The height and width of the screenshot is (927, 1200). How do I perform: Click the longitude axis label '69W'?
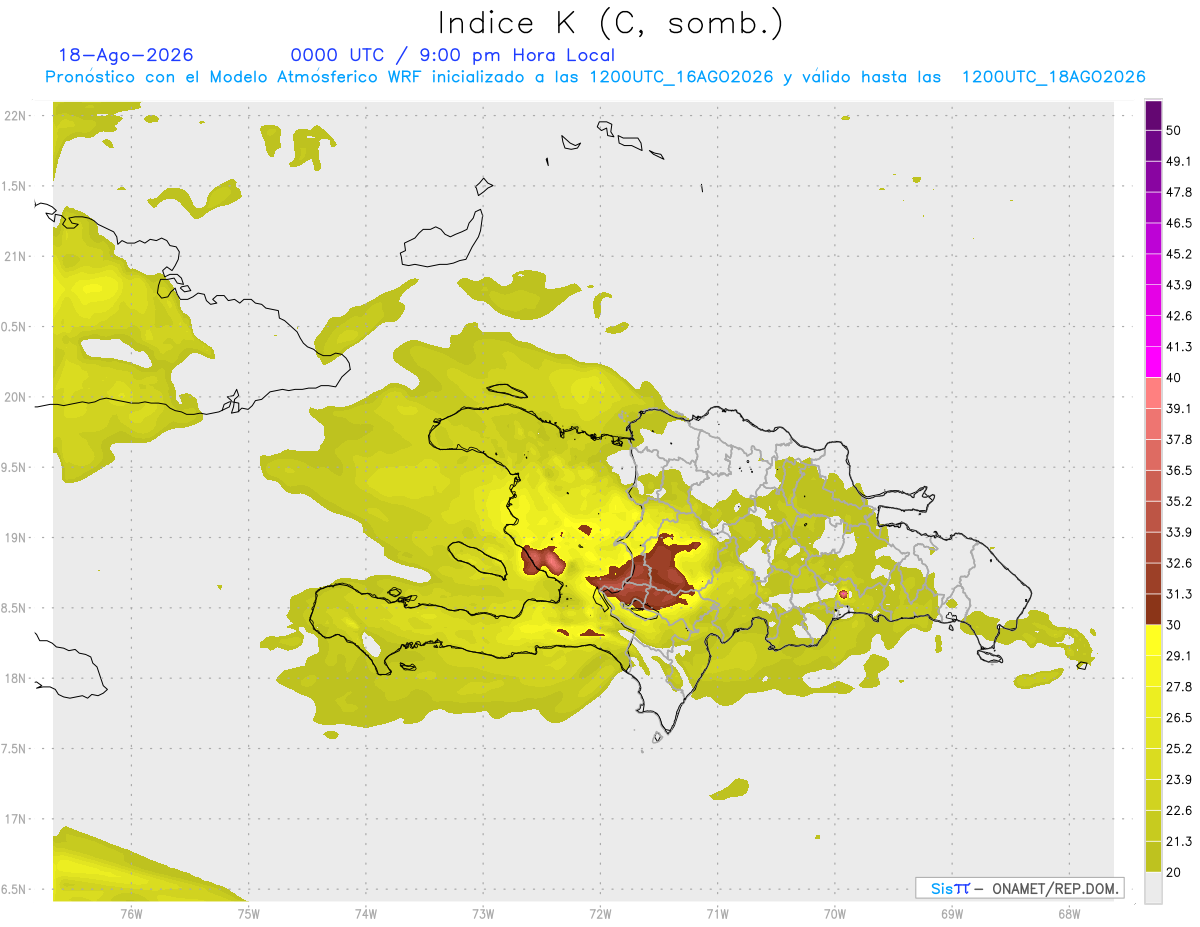coord(952,913)
